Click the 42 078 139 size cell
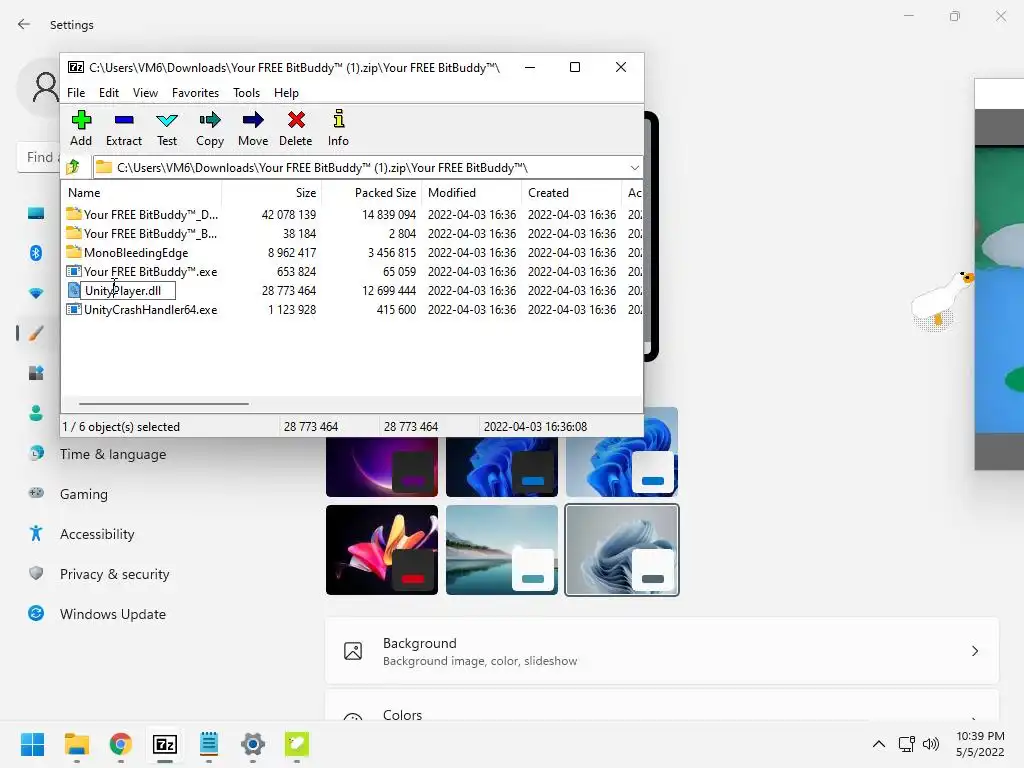The width and height of the screenshot is (1024, 768). pyautogui.click(x=289, y=215)
